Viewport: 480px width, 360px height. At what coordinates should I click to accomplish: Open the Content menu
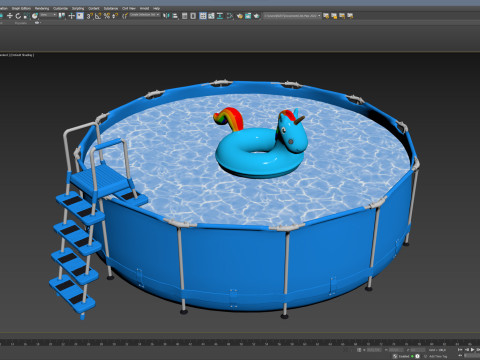coord(94,8)
